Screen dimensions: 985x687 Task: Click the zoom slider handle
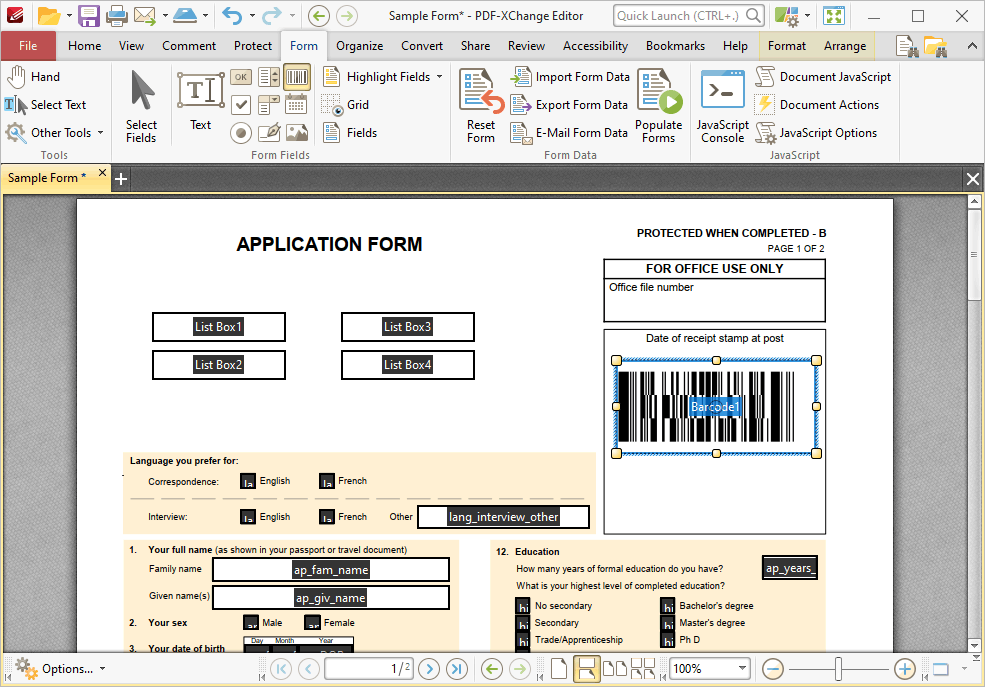click(839, 669)
